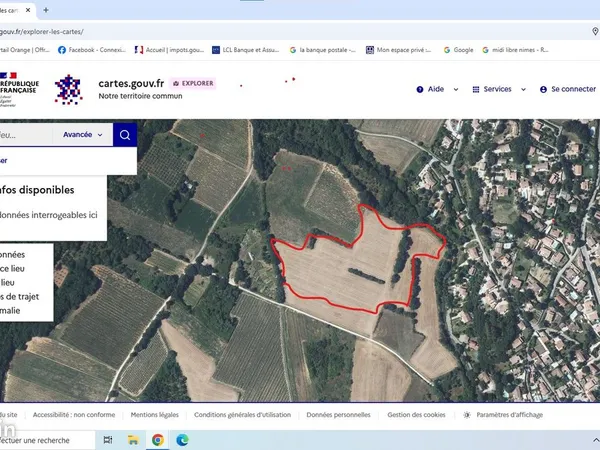Click the location search input field
Viewport: 600px width, 450px height.
click(26, 135)
